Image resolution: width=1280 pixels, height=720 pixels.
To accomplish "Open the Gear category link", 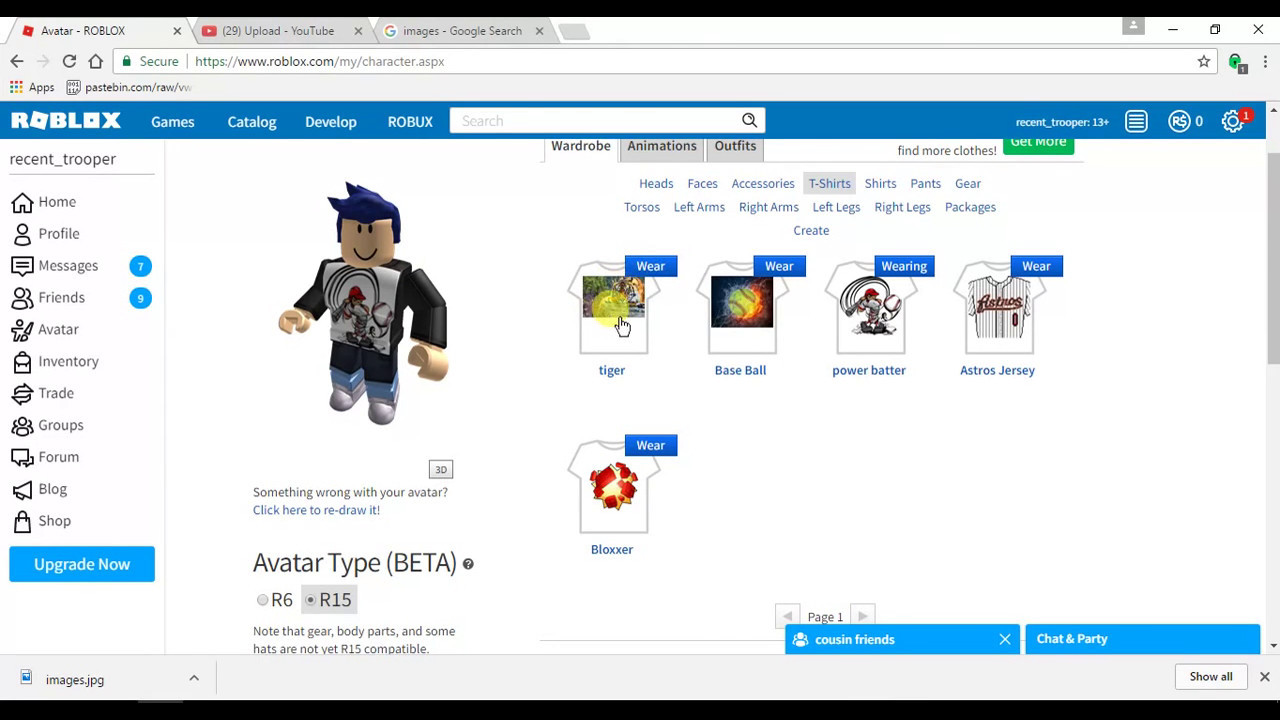I will (968, 184).
